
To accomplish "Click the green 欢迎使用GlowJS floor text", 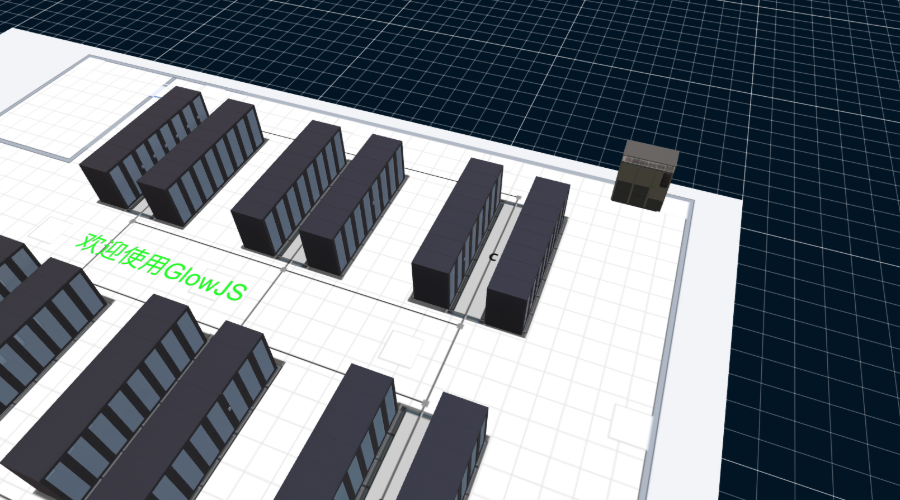I will pos(166,266).
